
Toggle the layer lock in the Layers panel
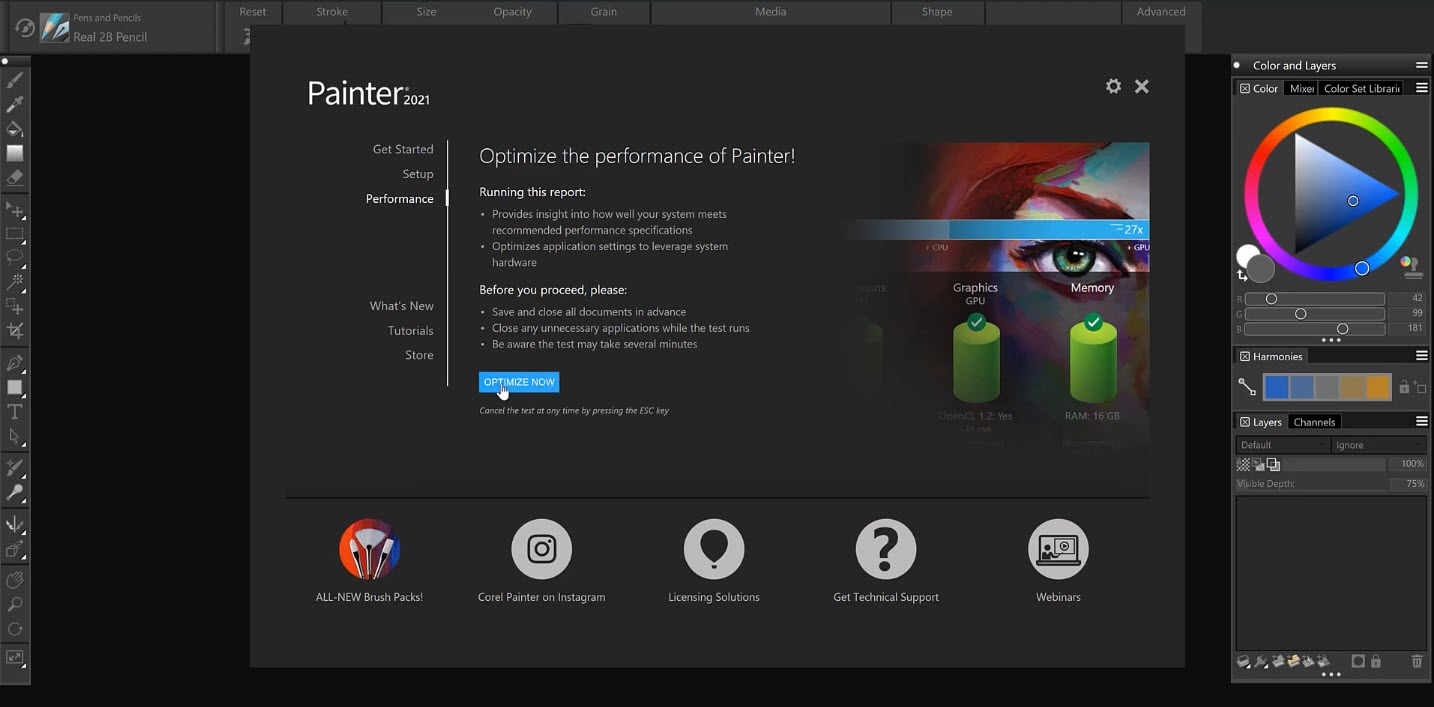[1376, 661]
